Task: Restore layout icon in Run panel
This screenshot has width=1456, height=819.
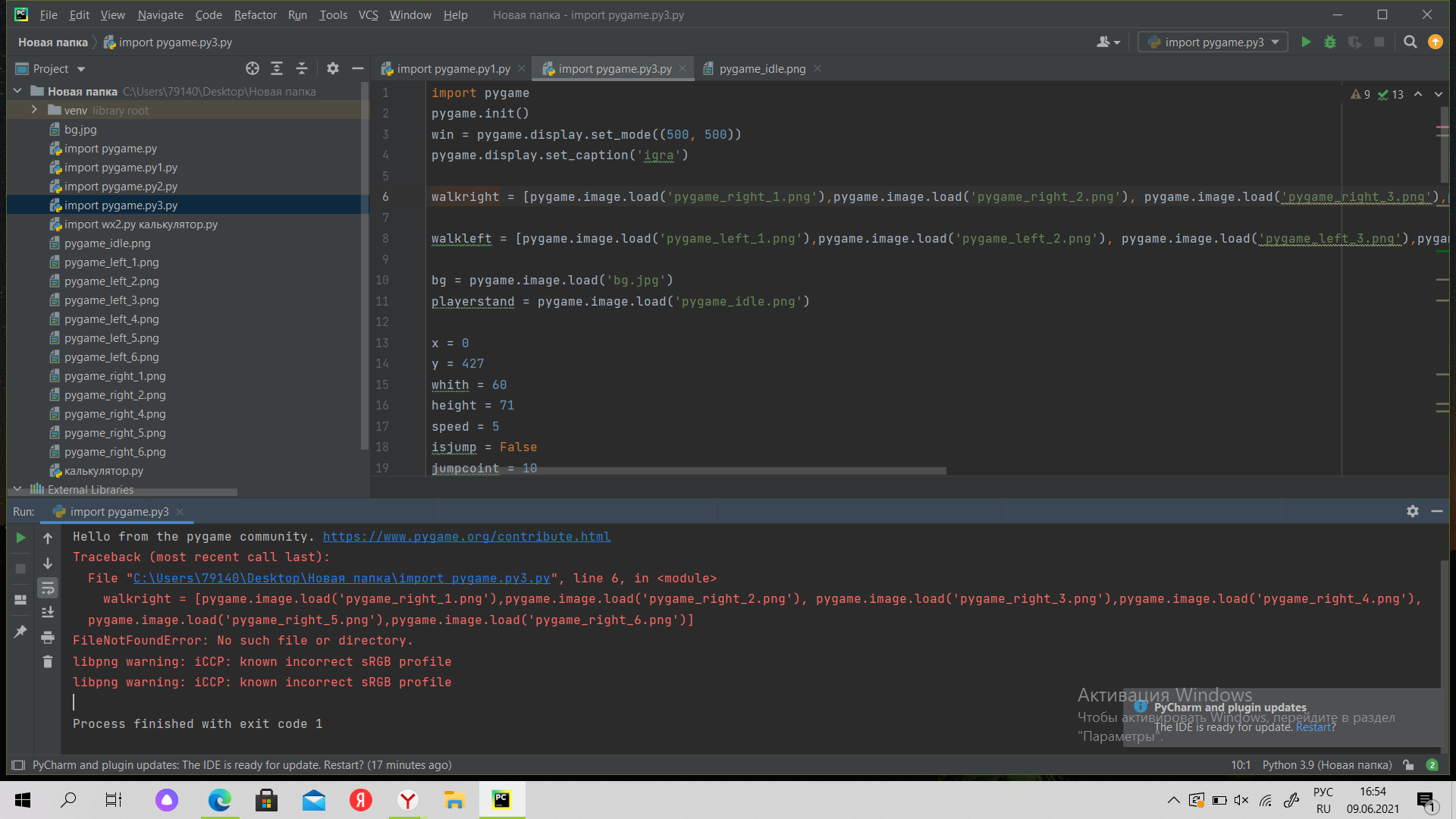Action: coord(21,600)
